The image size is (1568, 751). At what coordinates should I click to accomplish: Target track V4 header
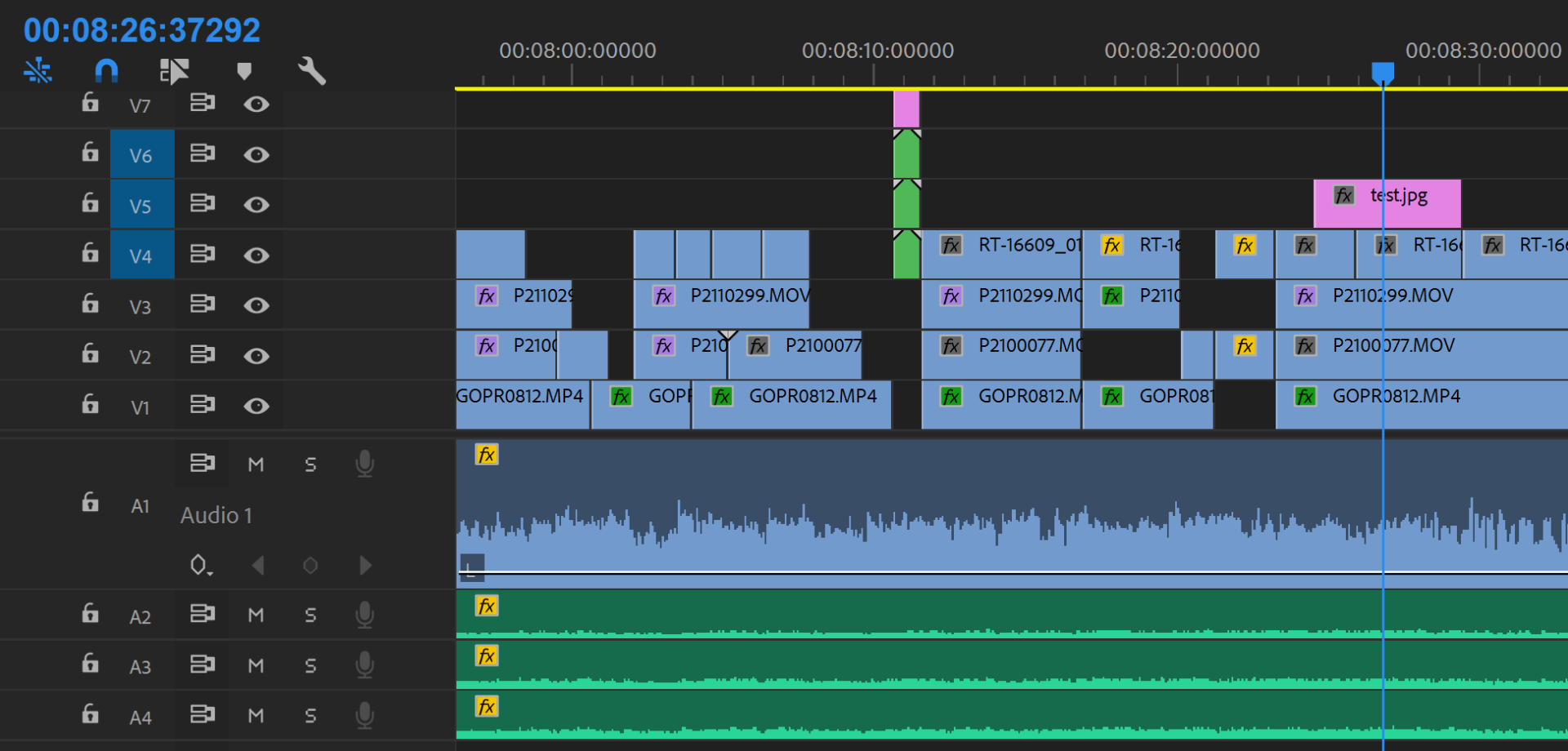coord(142,256)
